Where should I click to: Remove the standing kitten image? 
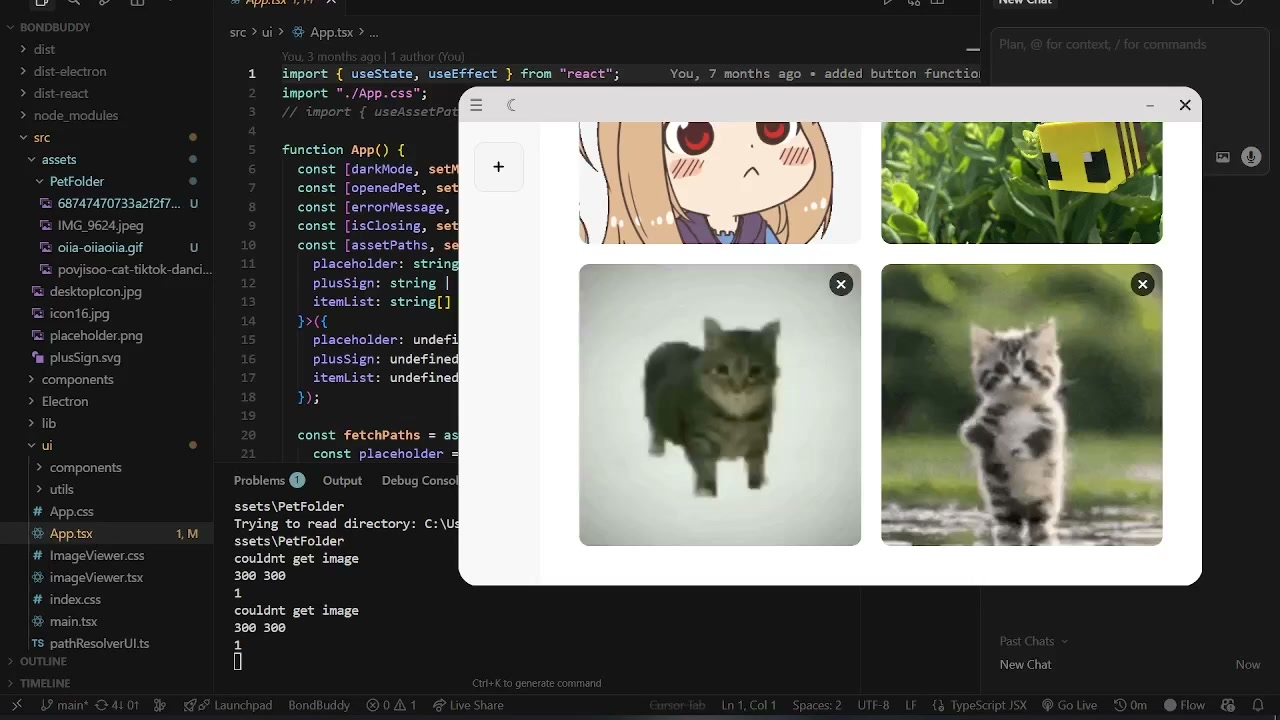1142,285
